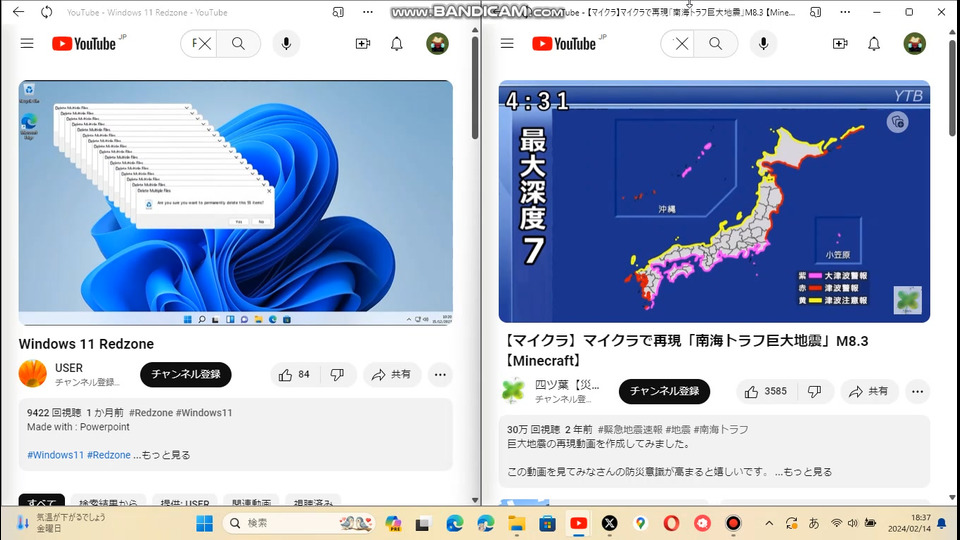Viewport: 960px width, 540px height.
Task: Start voice search in the left window
Action: 286,43
